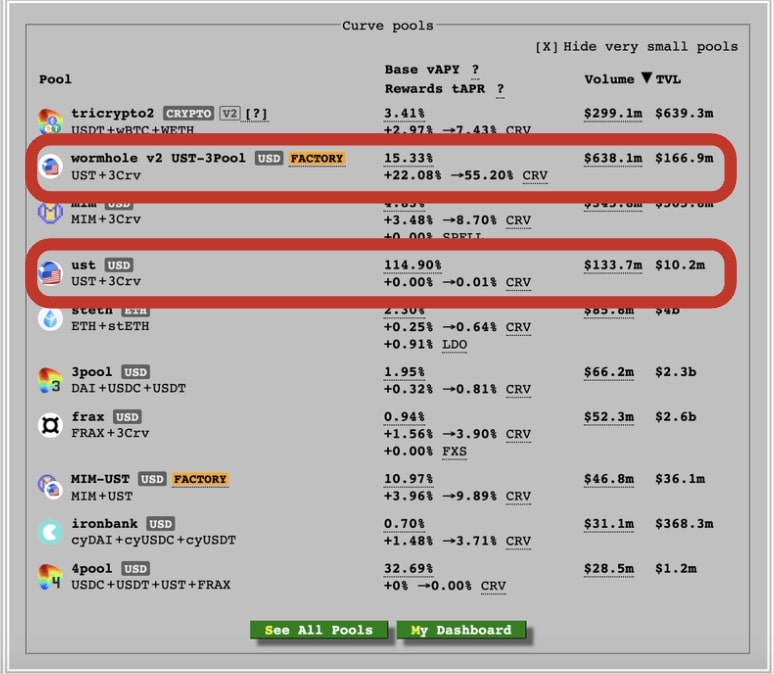Open the Rewards tAPR question mark help

pos(500,90)
